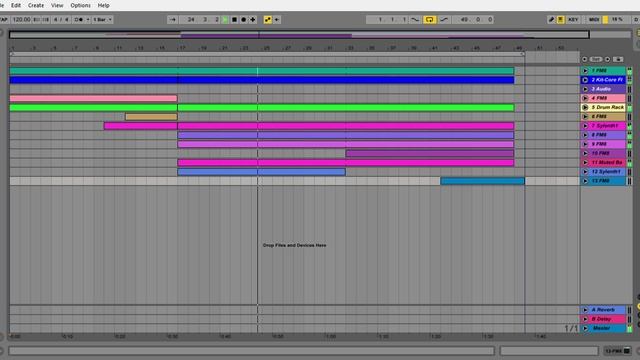Click the 120.00 tempo field

click(21, 20)
